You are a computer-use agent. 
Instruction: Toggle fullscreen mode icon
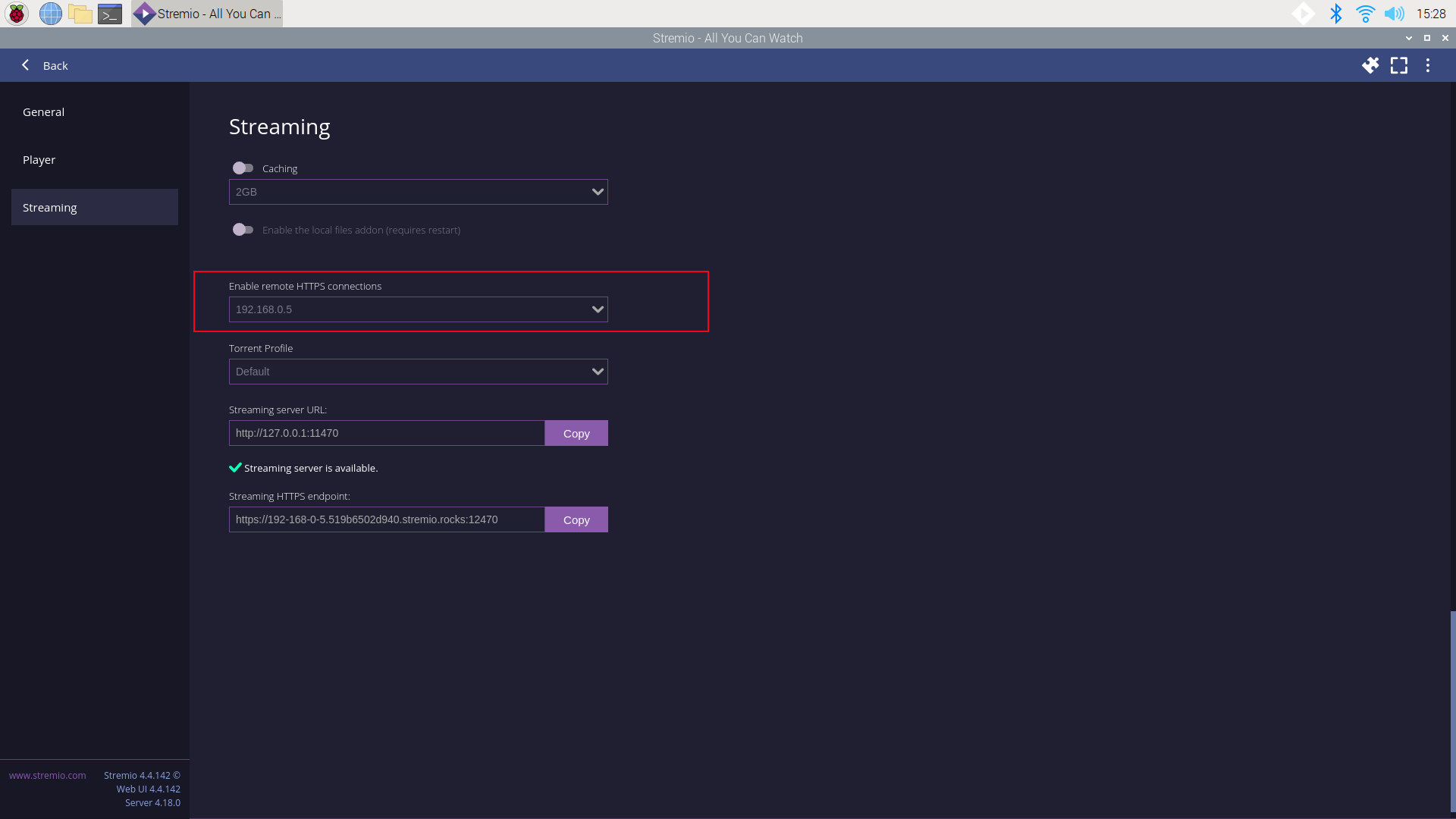[x=1399, y=65]
